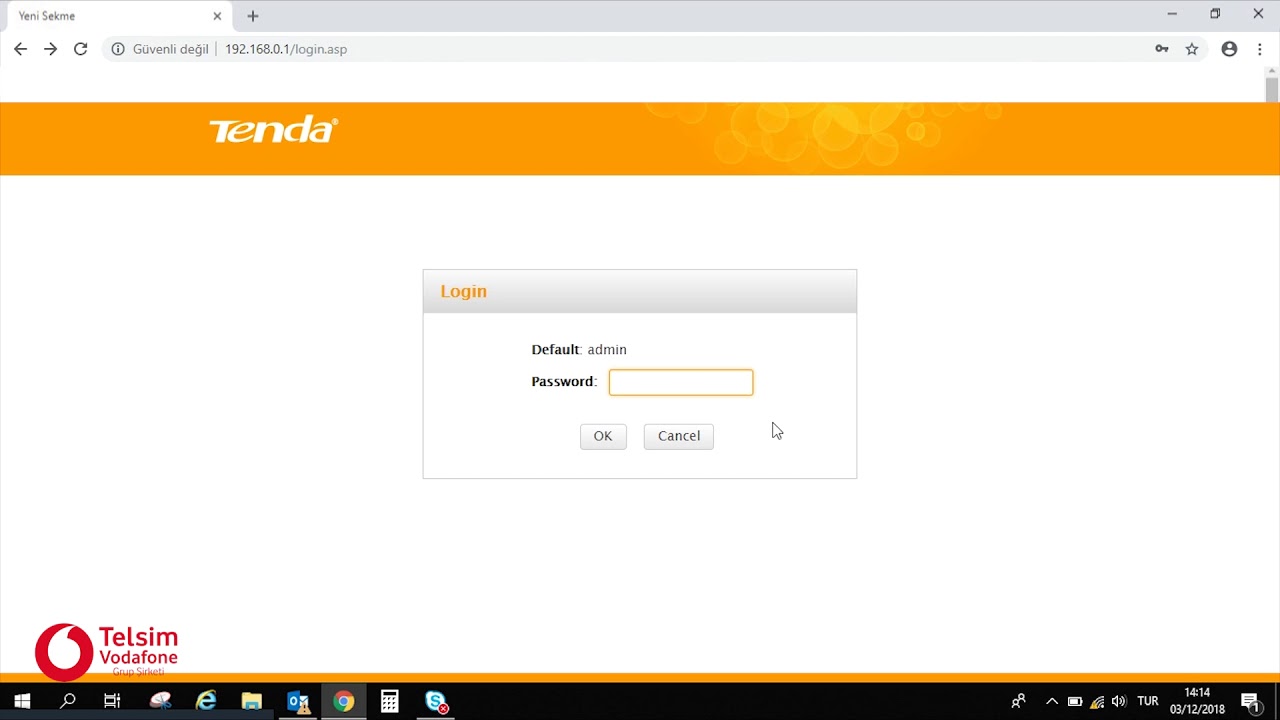
Task: Open the Action Center notifications
Action: (1250, 702)
